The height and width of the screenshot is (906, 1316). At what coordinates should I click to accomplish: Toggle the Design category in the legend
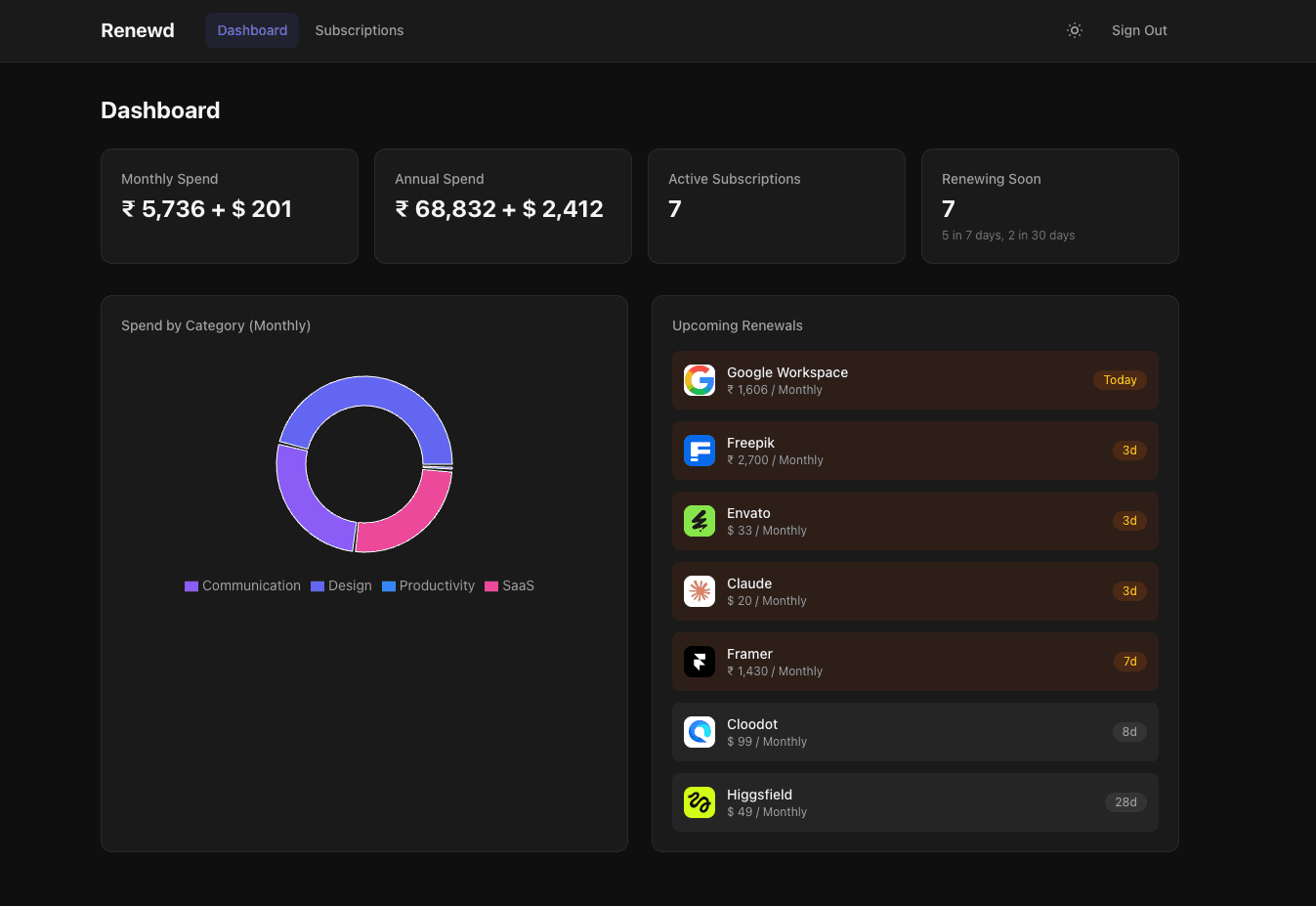pyautogui.click(x=341, y=585)
